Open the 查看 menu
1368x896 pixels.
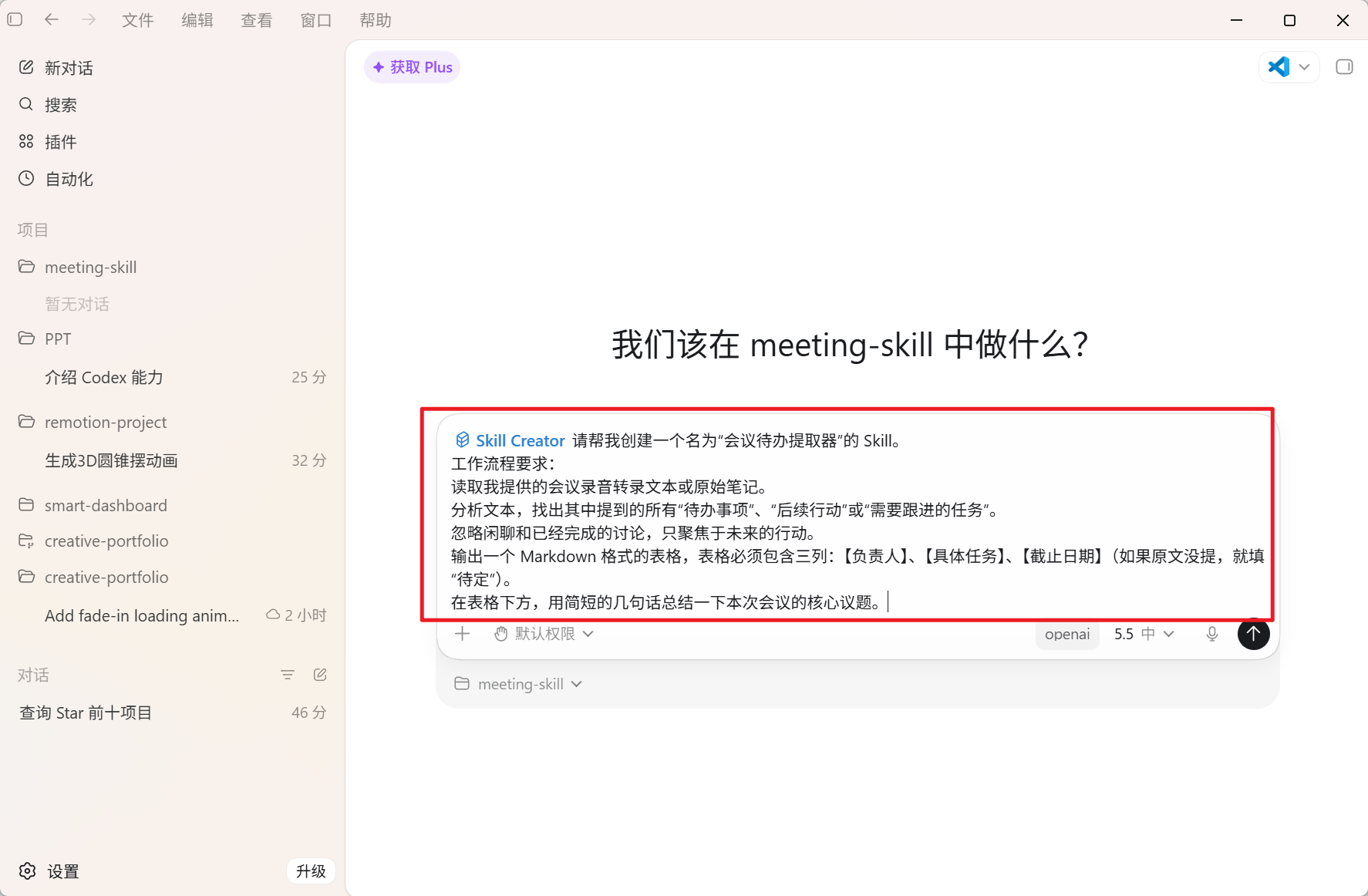coord(257,20)
